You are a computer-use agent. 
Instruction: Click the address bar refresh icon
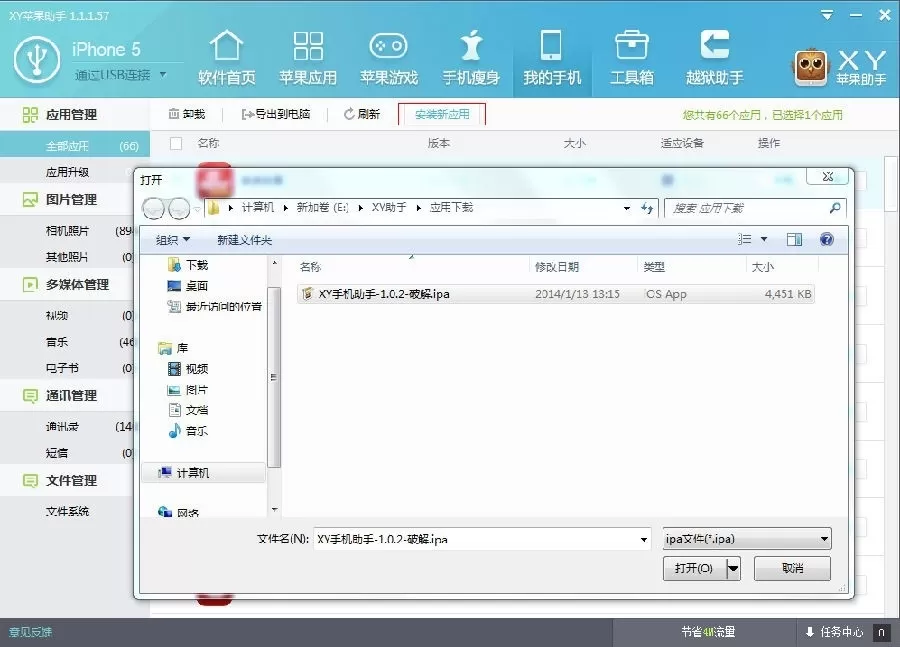click(x=647, y=208)
